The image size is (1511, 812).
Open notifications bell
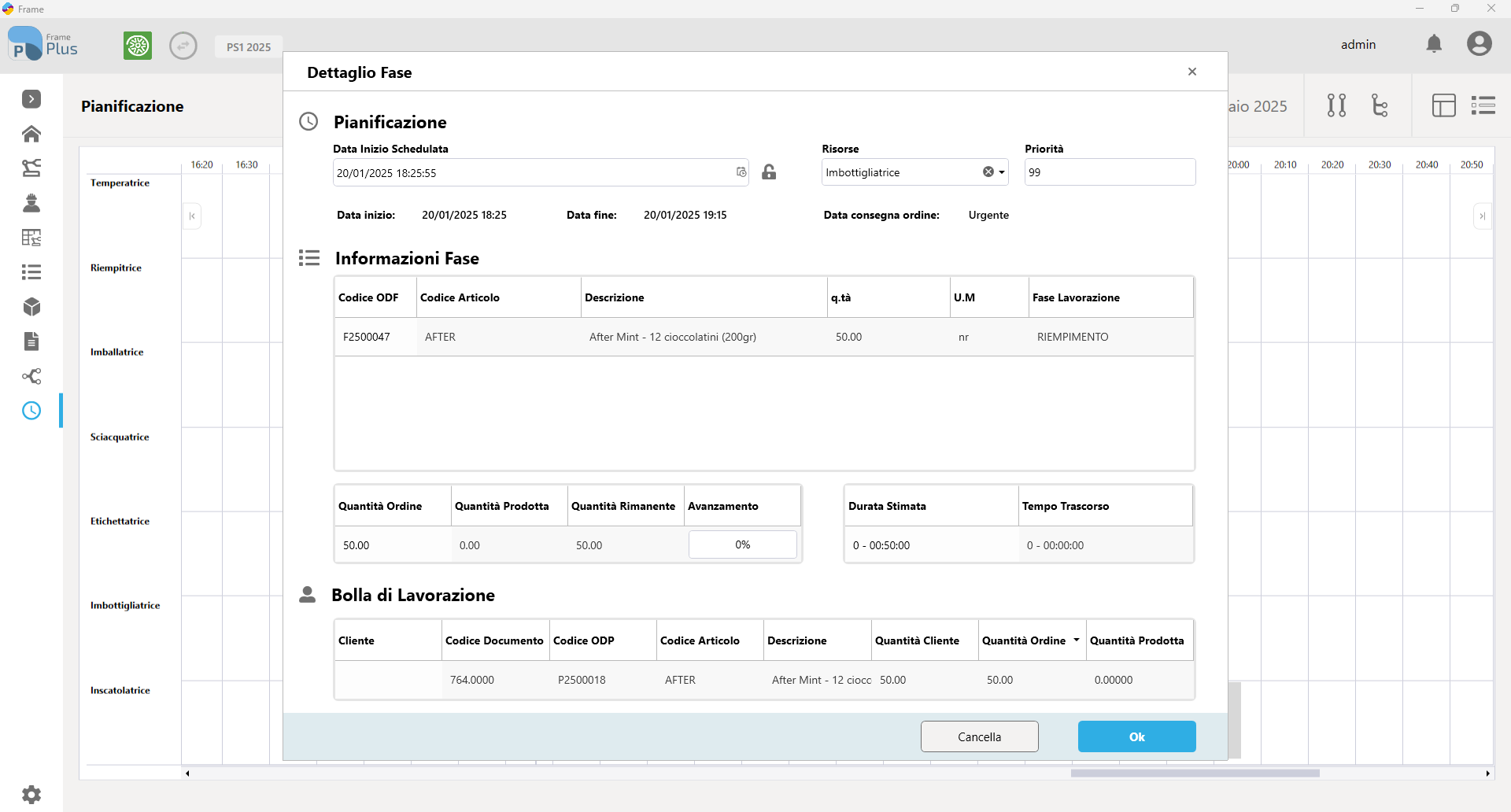[1435, 44]
